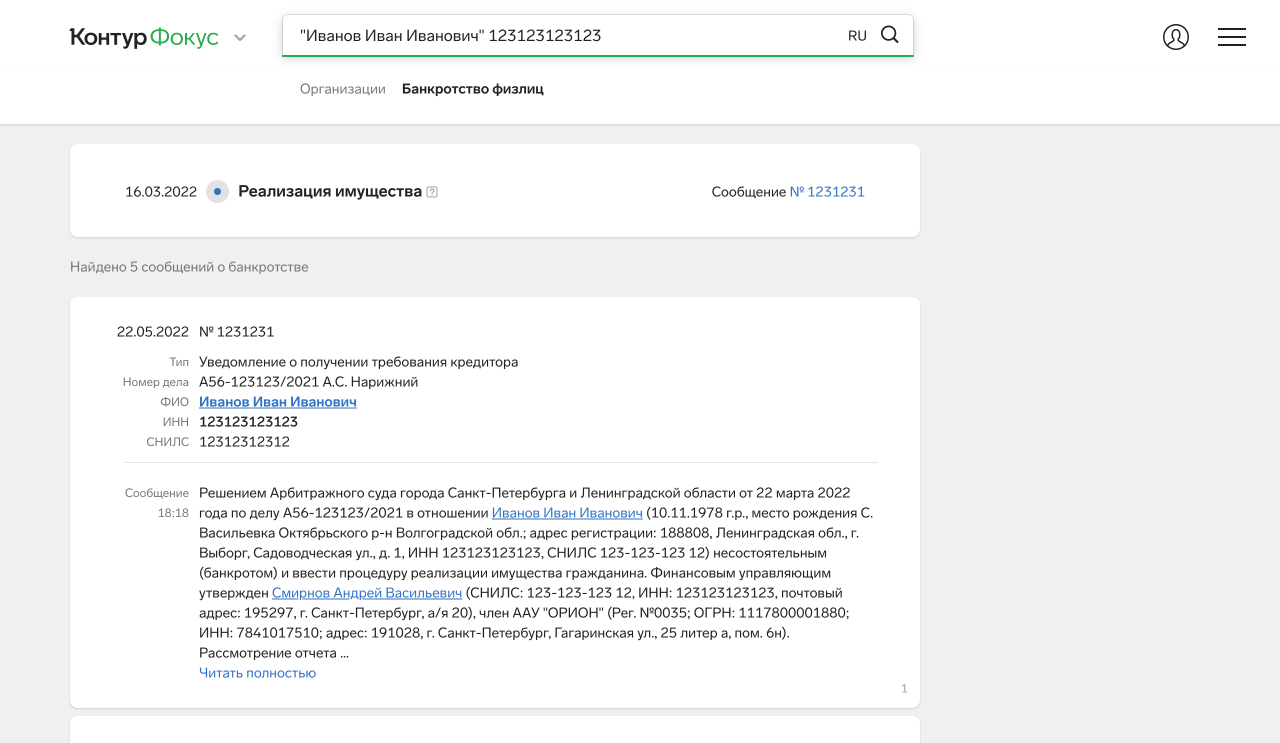
Task: Click the blue status dot next to 16.03.2022
Action: 217,191
